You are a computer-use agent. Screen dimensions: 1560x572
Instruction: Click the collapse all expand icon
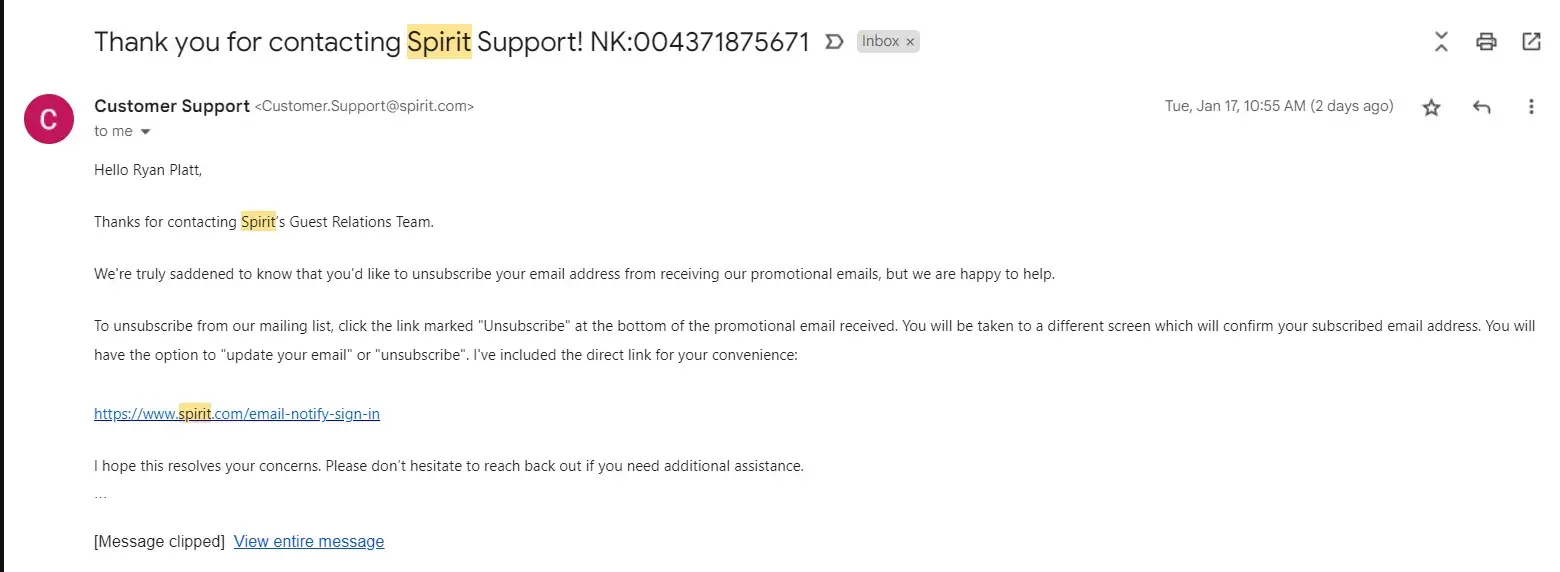1441,41
